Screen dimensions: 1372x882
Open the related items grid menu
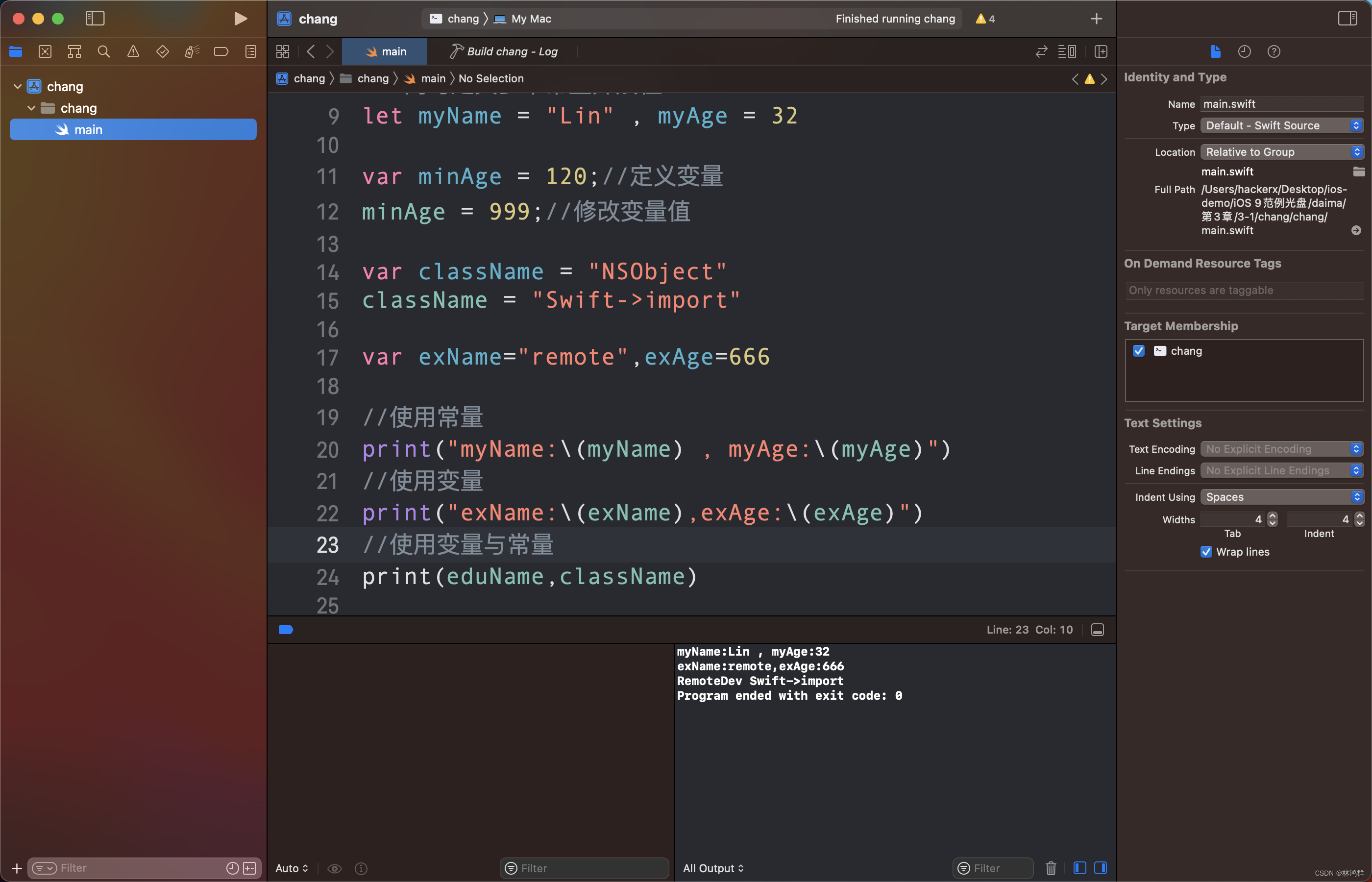click(x=283, y=51)
